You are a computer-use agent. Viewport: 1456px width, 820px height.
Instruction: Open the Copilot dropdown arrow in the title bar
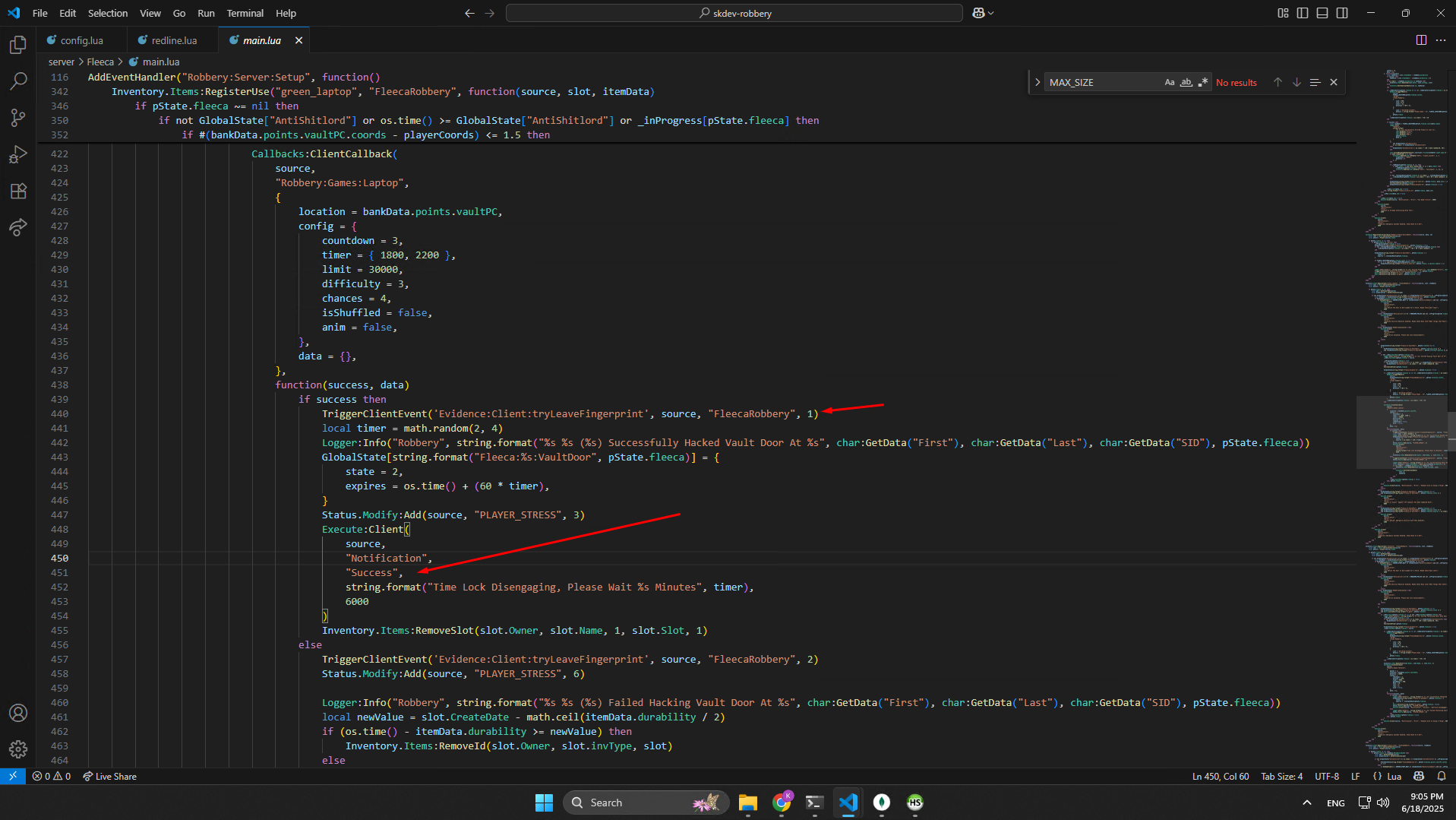pyautogui.click(x=991, y=13)
